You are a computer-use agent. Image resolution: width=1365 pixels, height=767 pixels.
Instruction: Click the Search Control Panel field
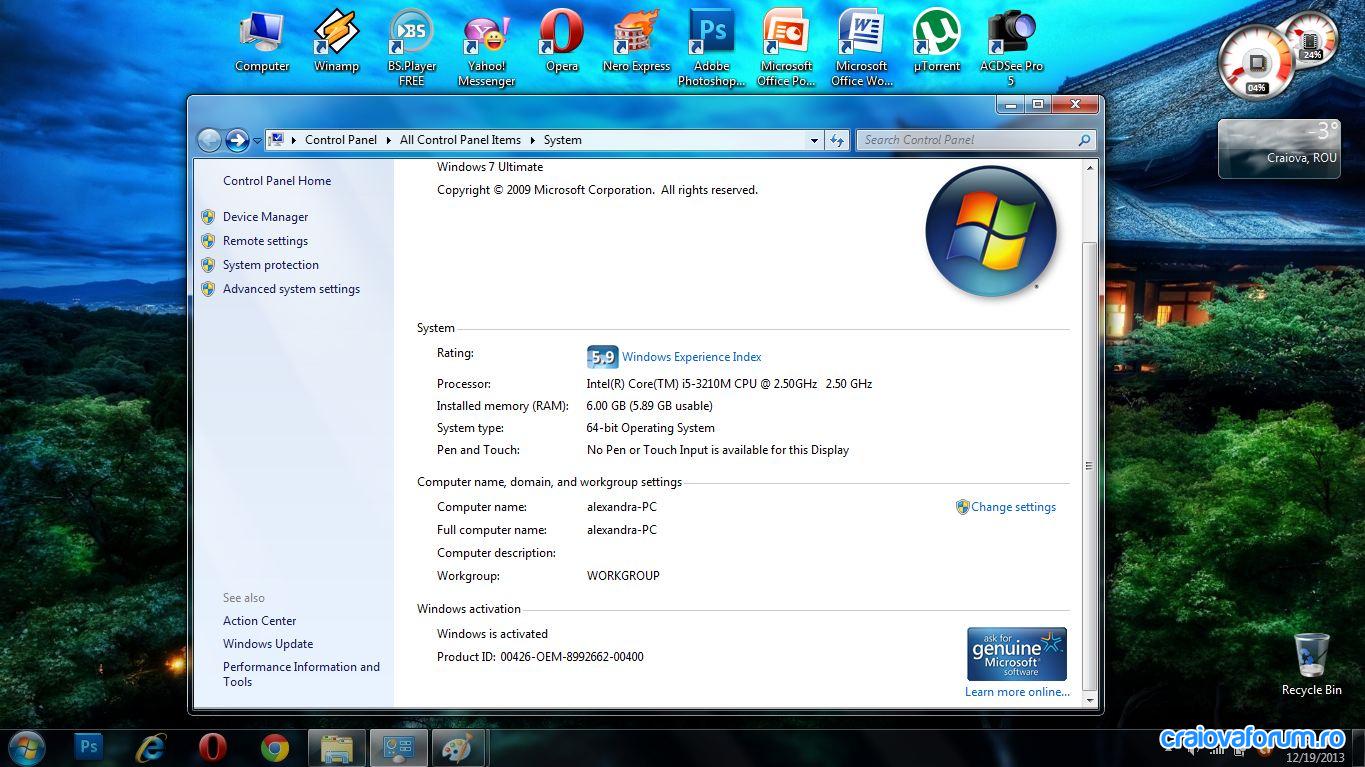966,140
